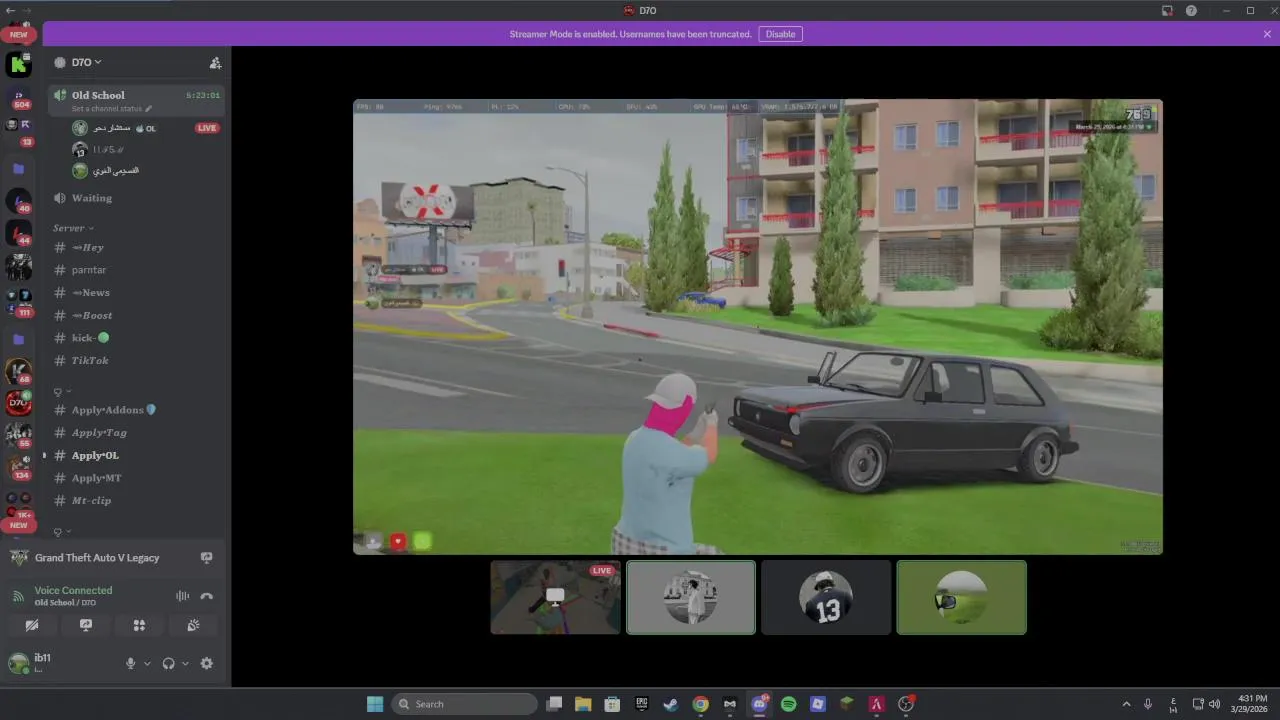Screen dimensions: 1280x720
Task: Open the server with 504 badge
Action: 19,97
